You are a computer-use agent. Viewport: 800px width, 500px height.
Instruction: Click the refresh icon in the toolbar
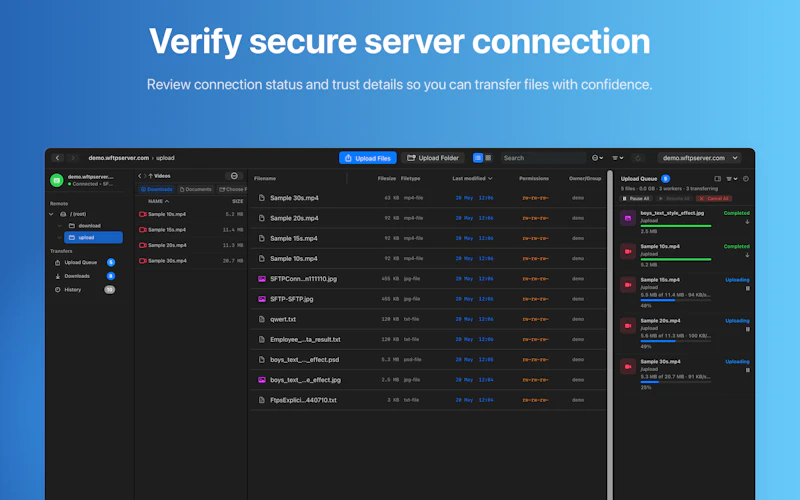click(638, 158)
